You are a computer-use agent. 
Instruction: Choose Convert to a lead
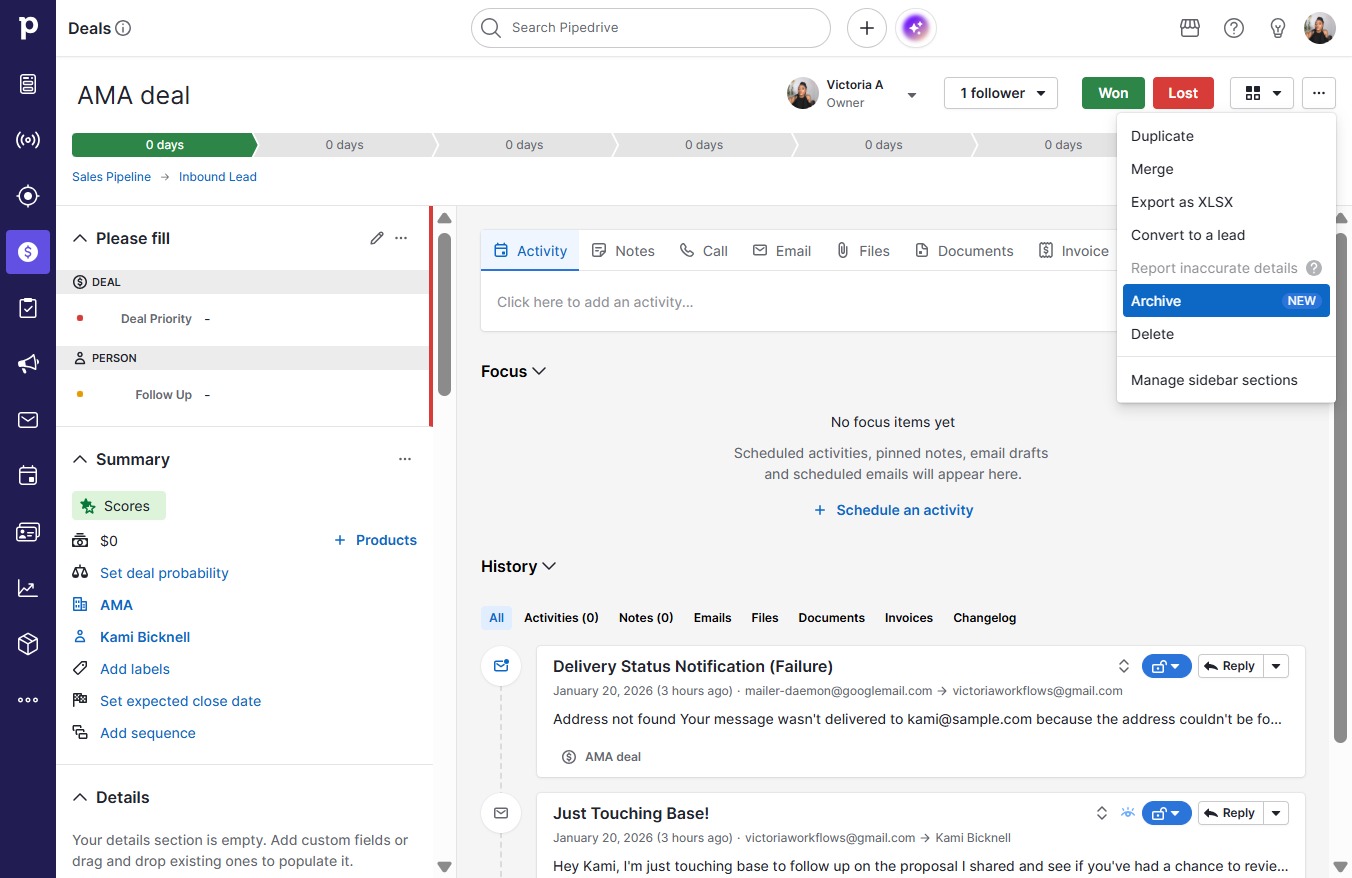pos(1226,235)
